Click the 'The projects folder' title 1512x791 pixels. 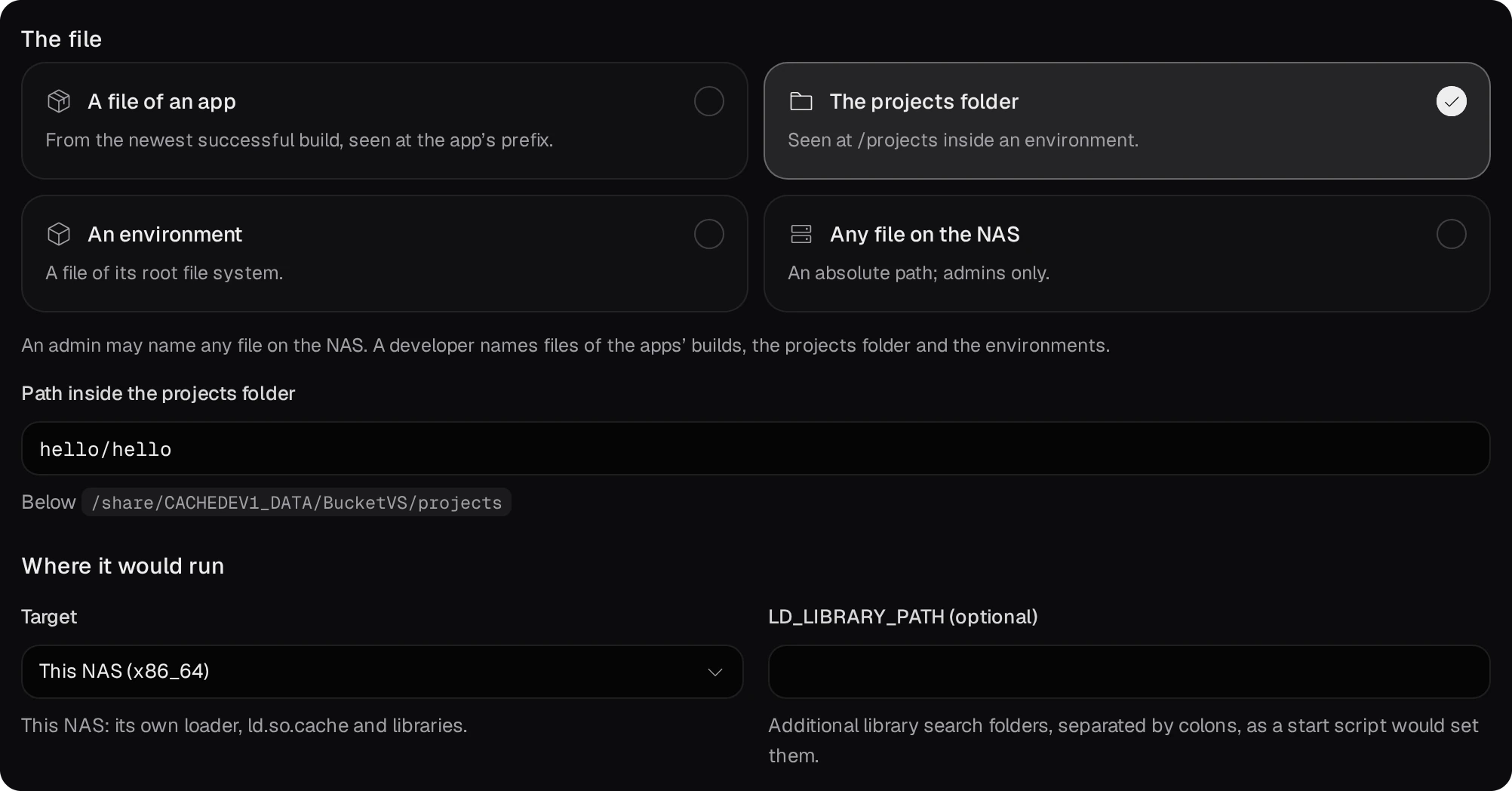924,101
